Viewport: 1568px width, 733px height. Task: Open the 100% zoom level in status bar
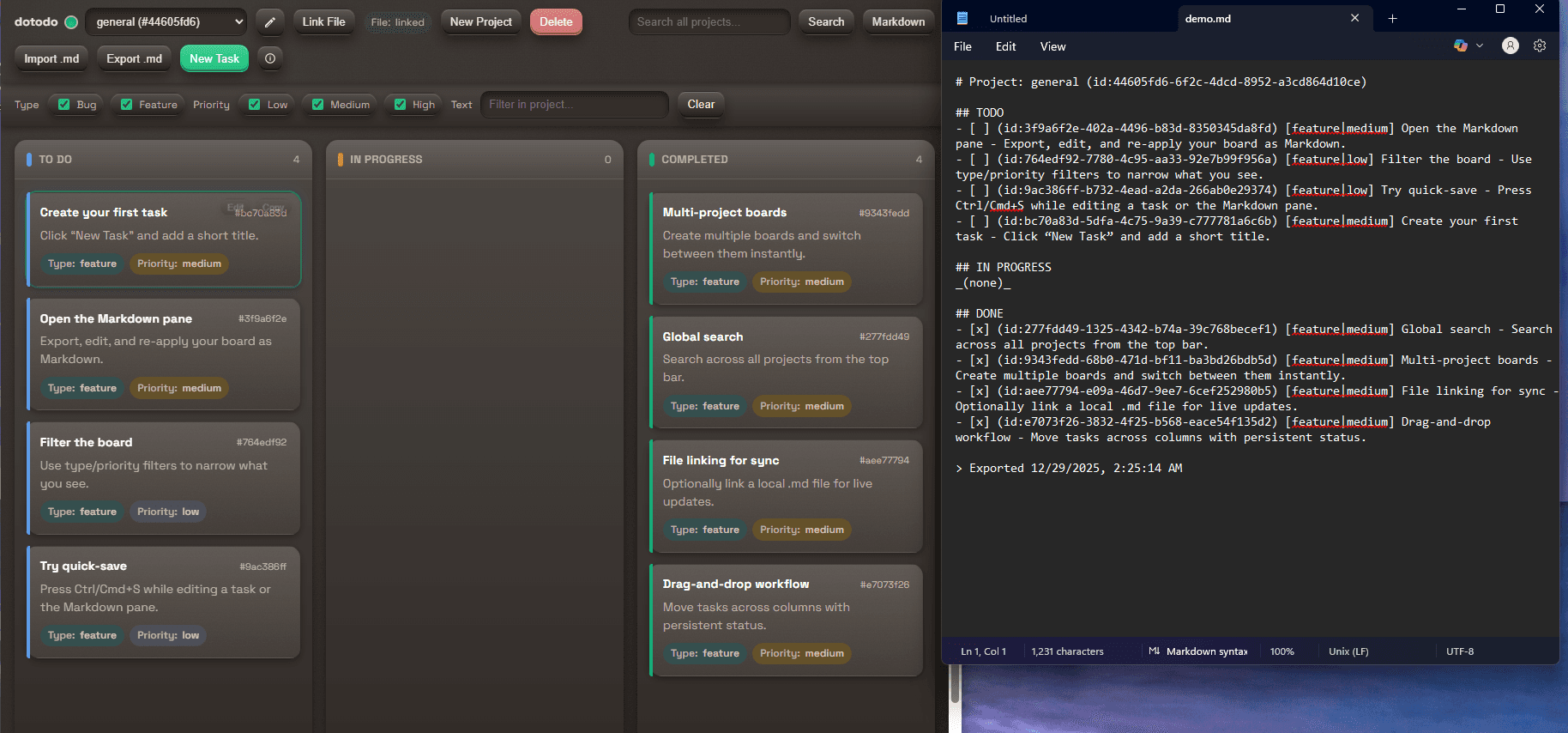(1282, 651)
